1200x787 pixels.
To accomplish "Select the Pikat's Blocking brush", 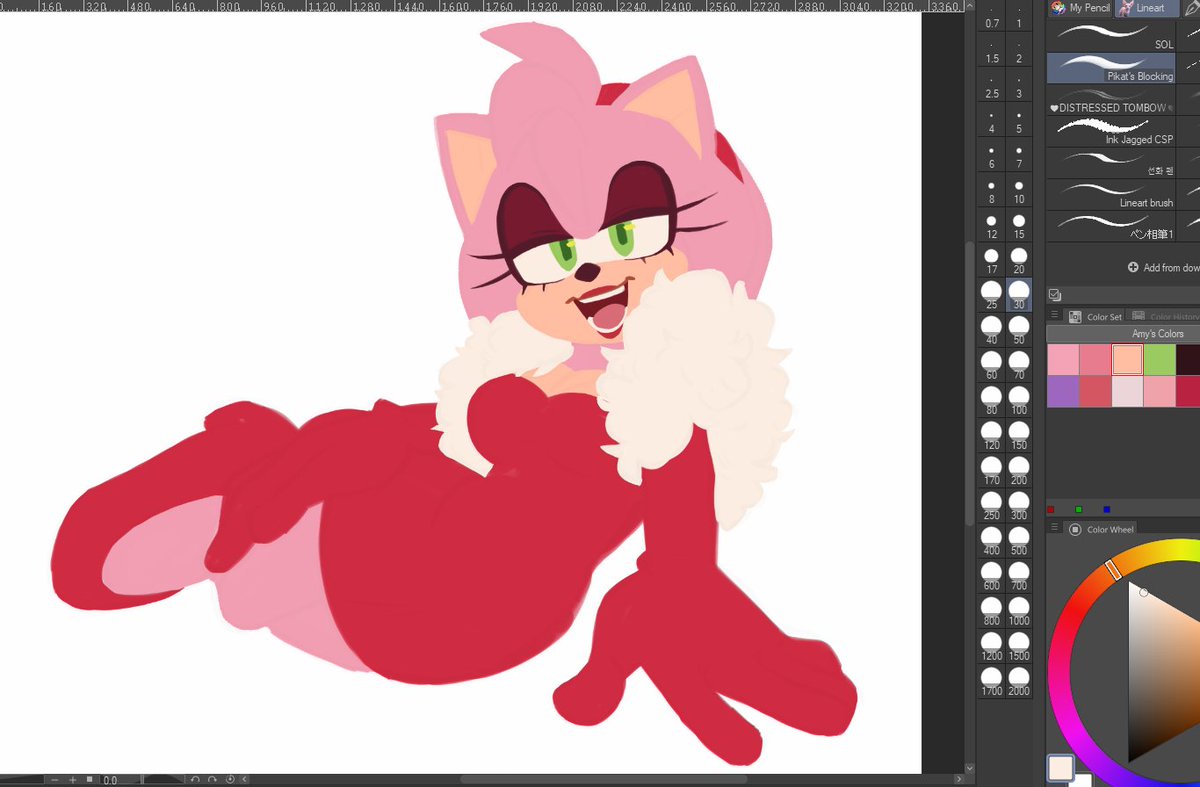I will tap(1112, 68).
